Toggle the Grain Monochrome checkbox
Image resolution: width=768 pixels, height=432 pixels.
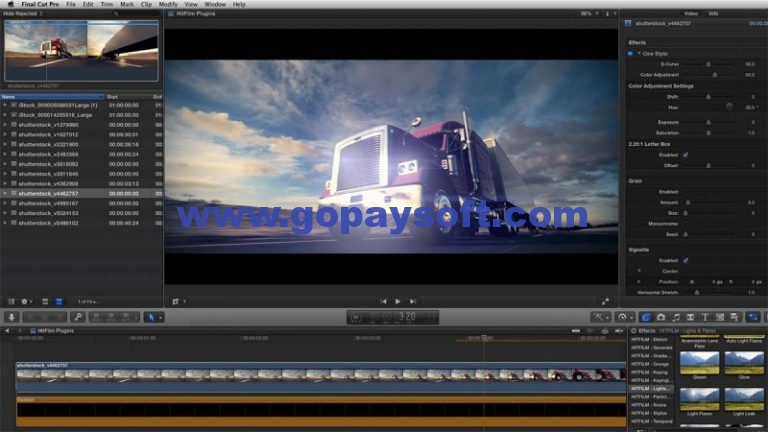pyautogui.click(x=686, y=224)
